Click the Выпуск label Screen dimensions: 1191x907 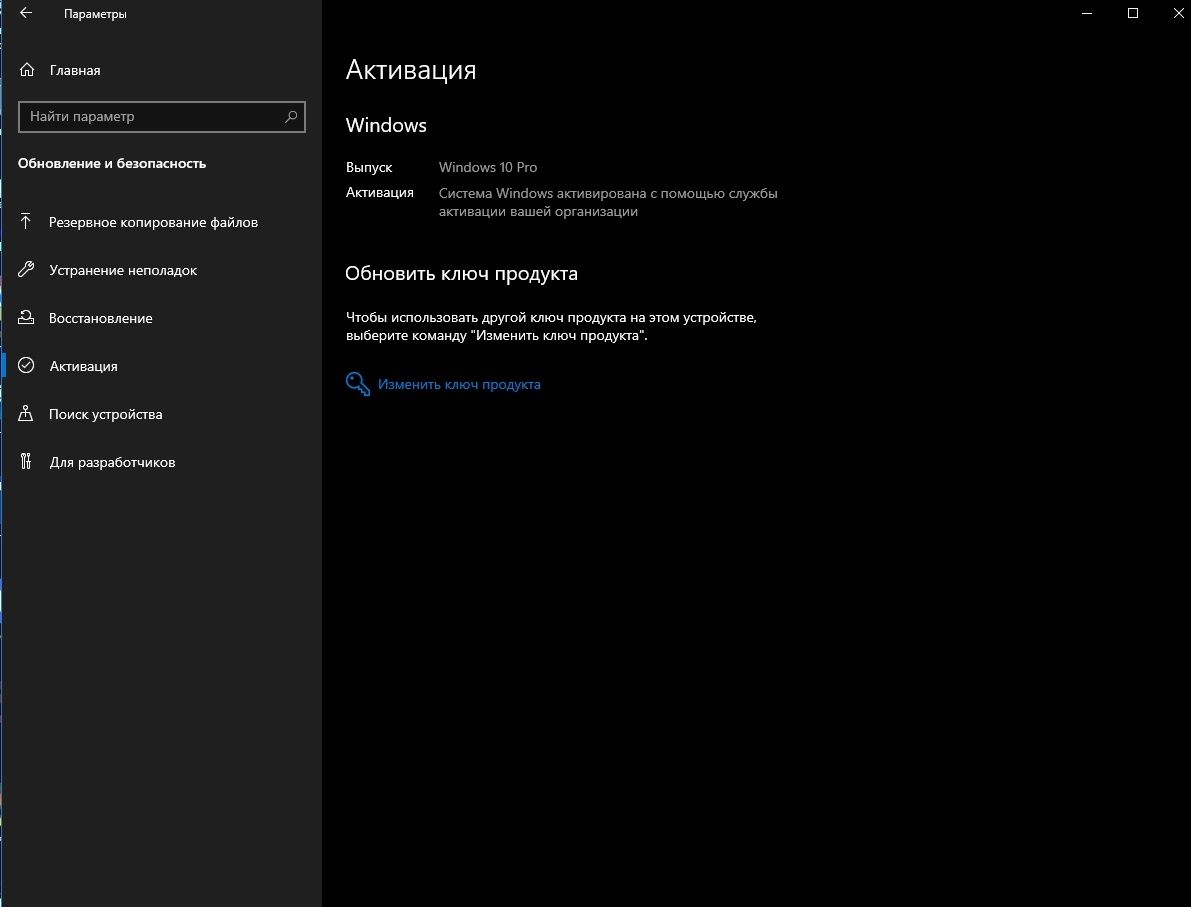click(x=368, y=167)
